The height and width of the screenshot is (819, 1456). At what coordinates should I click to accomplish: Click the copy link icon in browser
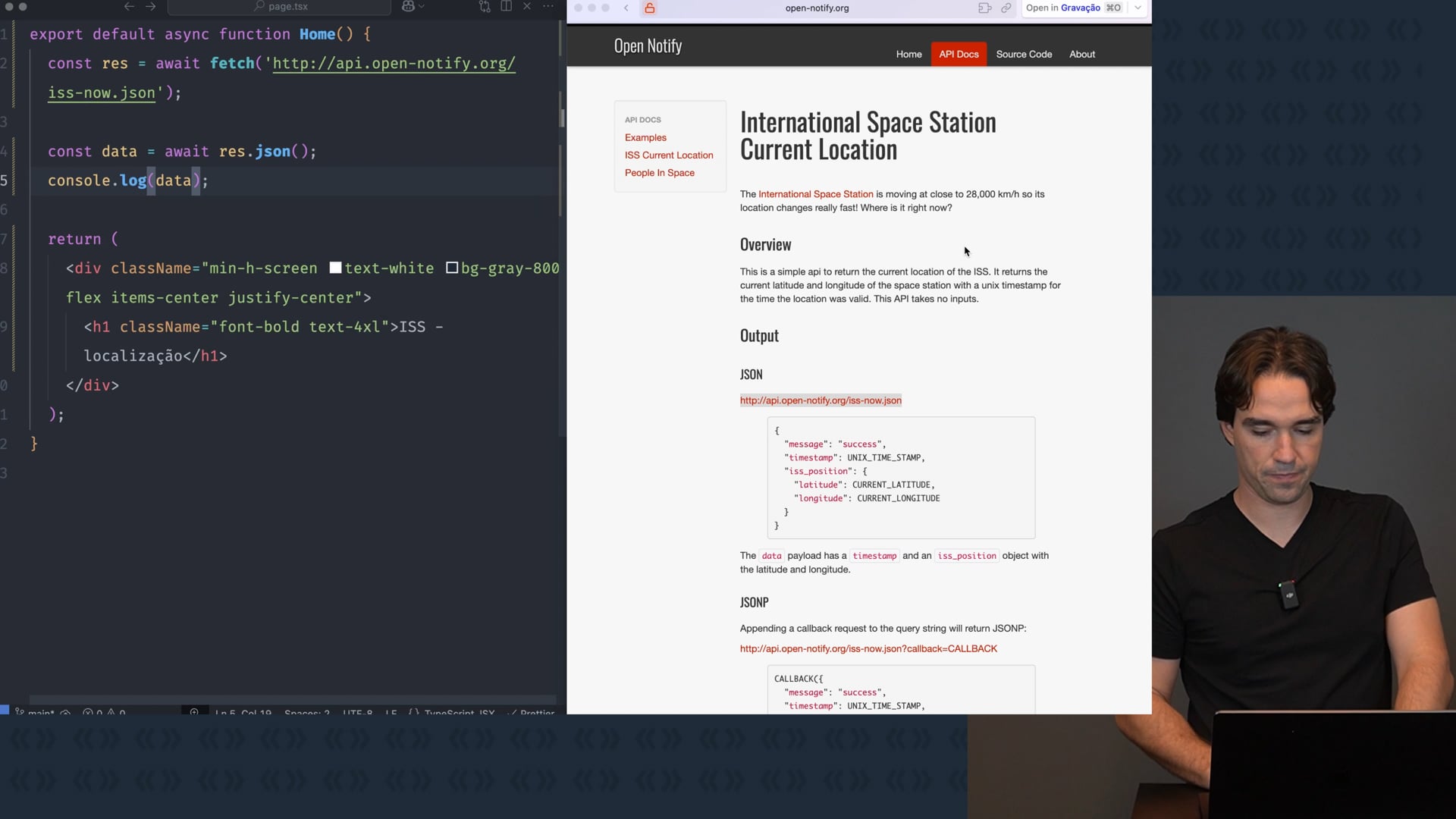1006,8
